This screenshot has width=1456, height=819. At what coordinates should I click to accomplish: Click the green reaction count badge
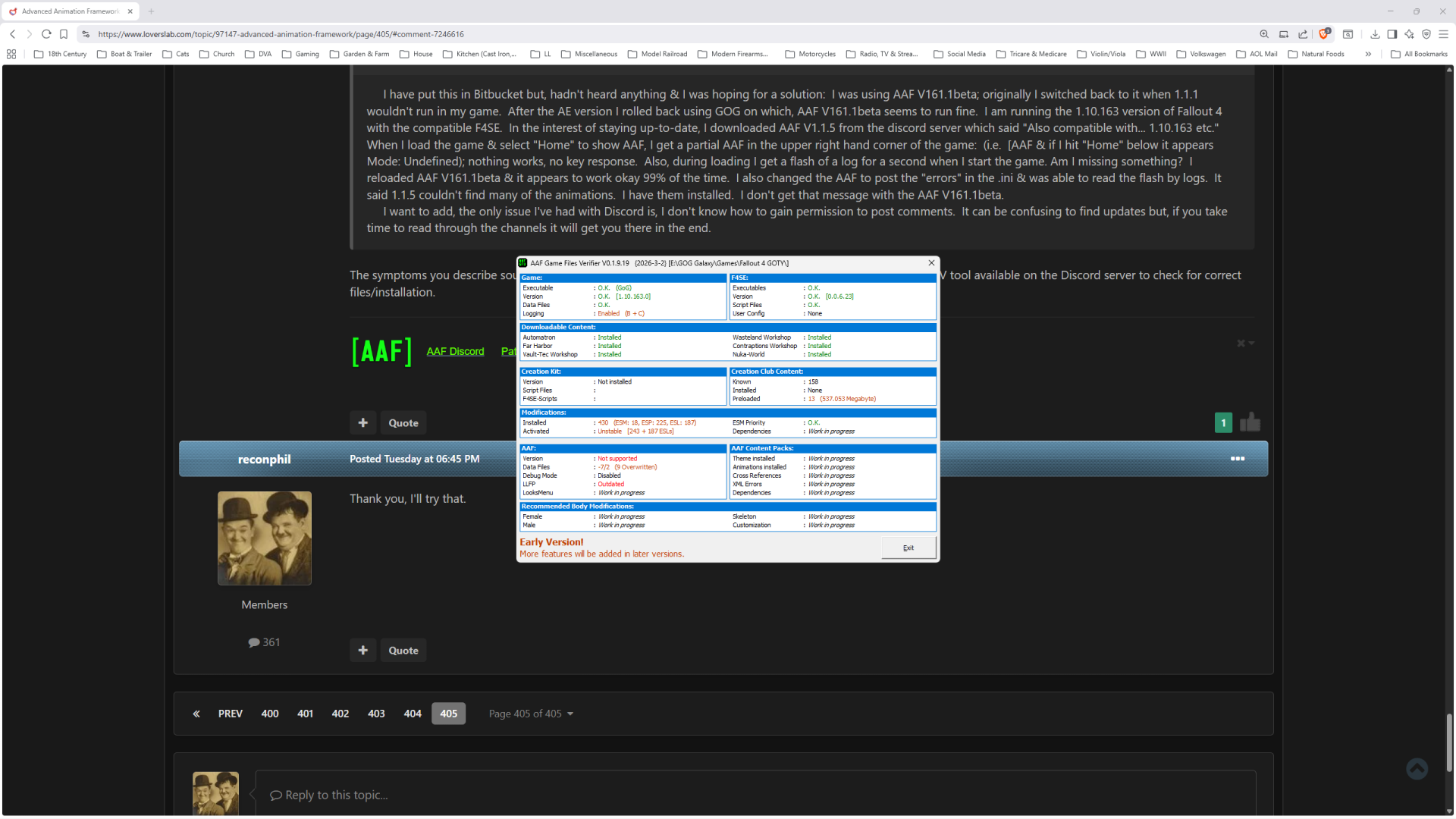coord(1223,423)
